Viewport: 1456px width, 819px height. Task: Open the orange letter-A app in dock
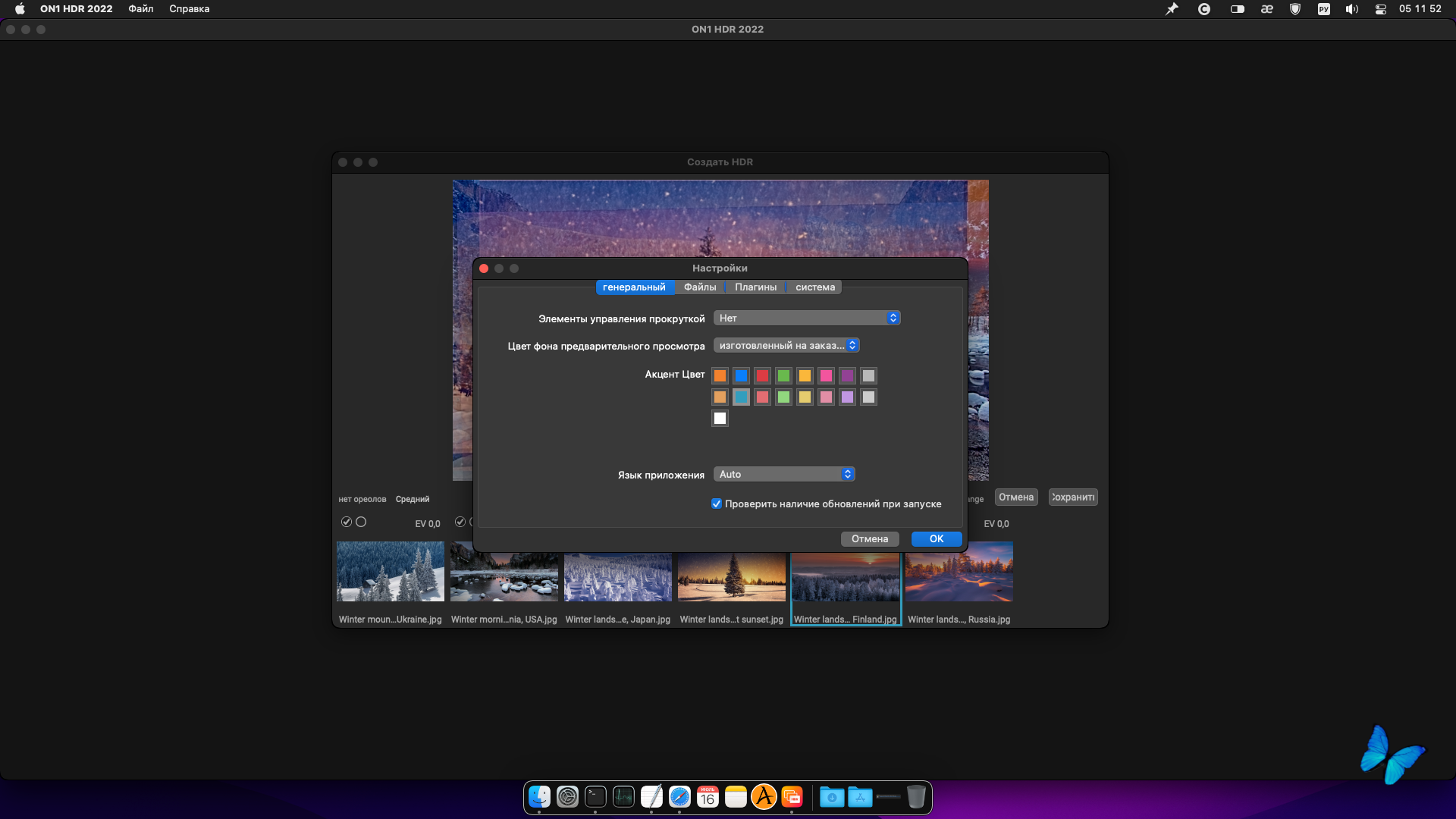click(764, 797)
